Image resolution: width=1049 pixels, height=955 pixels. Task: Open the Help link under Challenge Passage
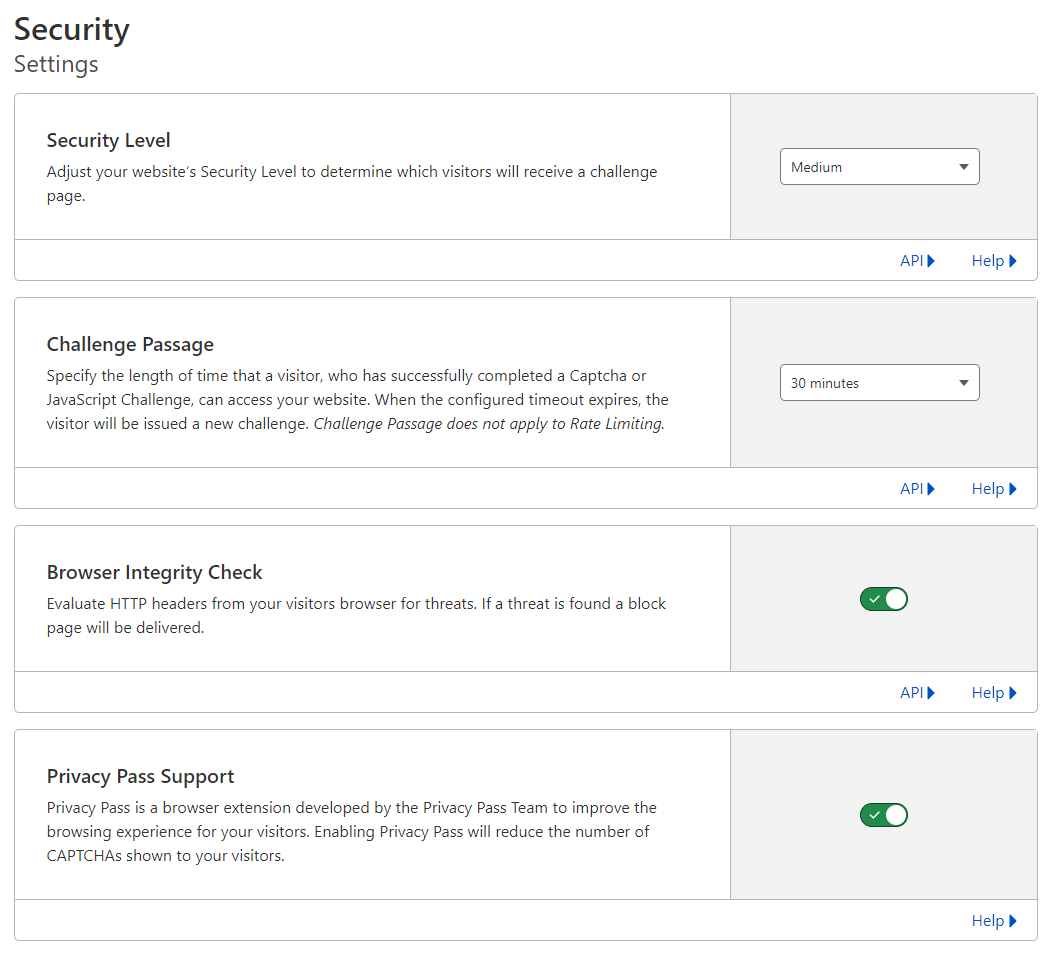(x=987, y=489)
